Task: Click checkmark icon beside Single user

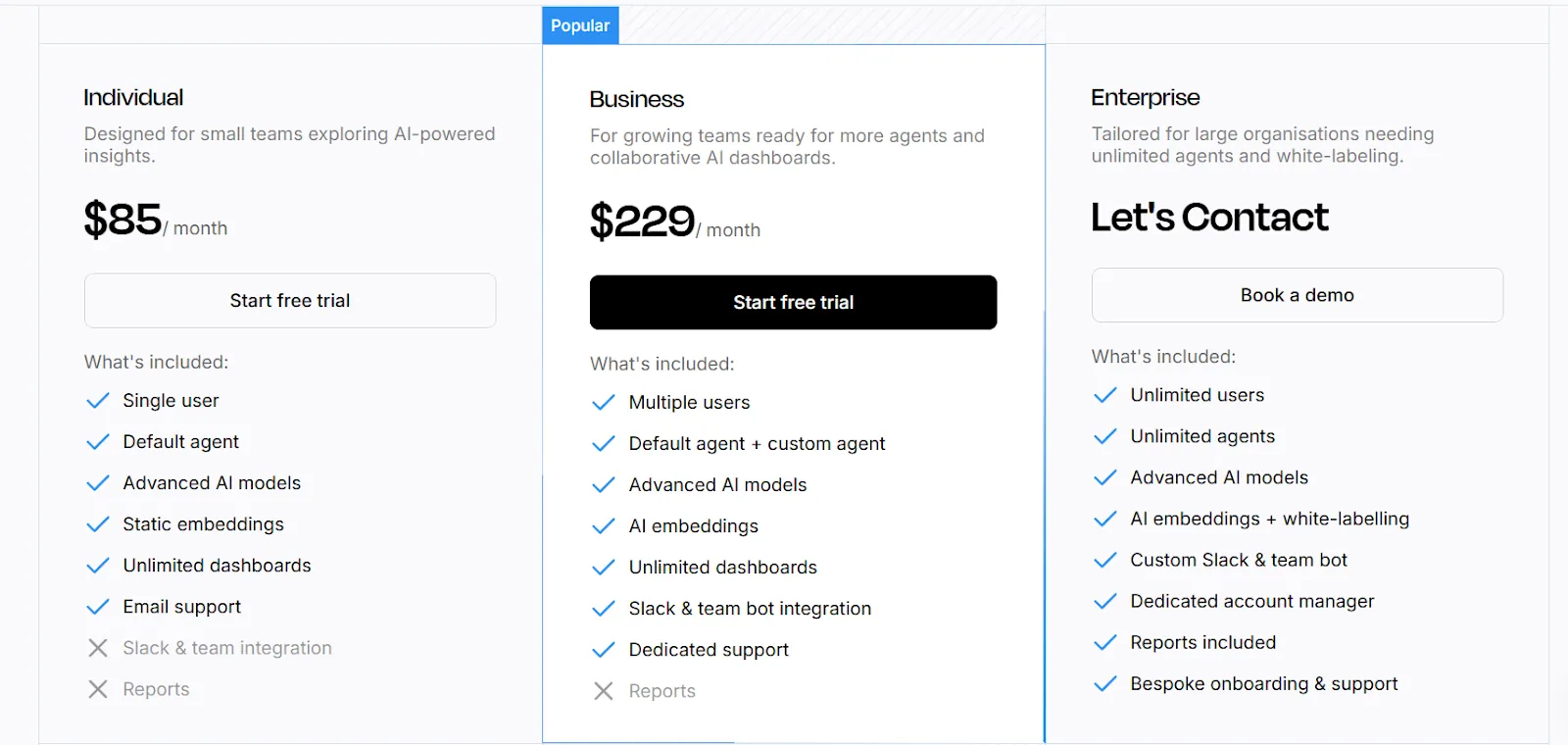Action: point(98,401)
